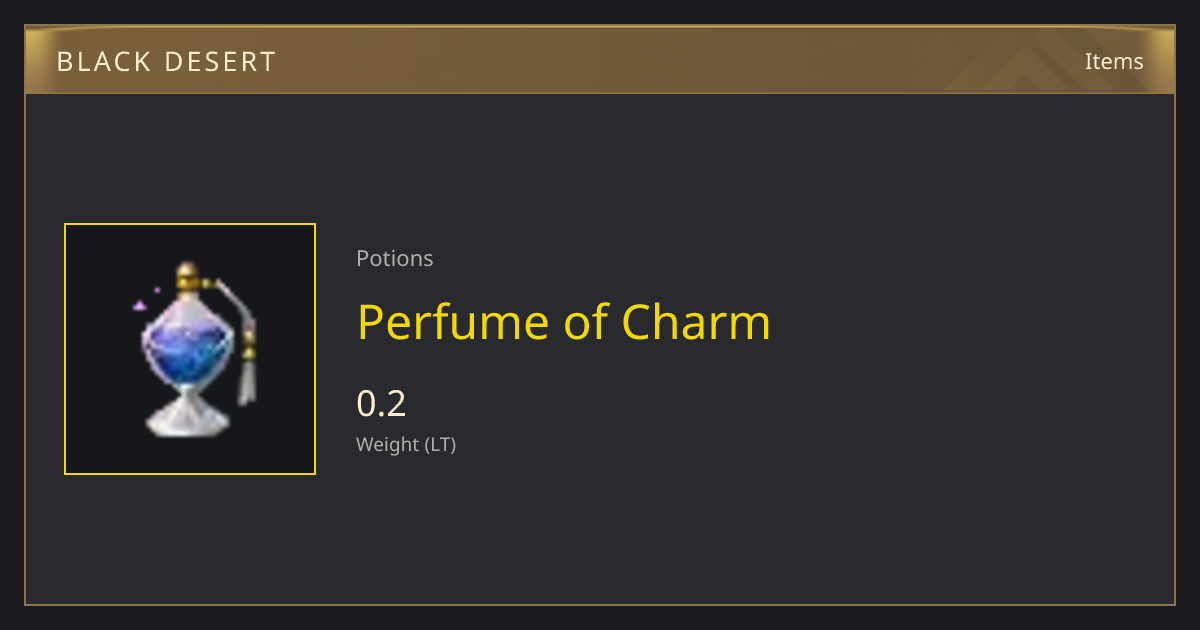Screen dimensions: 1200x630
Task: Click the Perfume of Charm item title
Action: click(x=564, y=322)
